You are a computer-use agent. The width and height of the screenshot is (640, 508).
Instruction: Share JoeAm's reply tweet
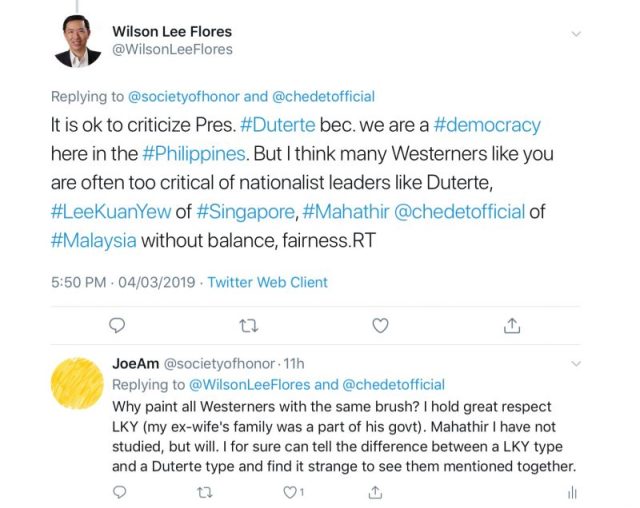[x=376, y=491]
